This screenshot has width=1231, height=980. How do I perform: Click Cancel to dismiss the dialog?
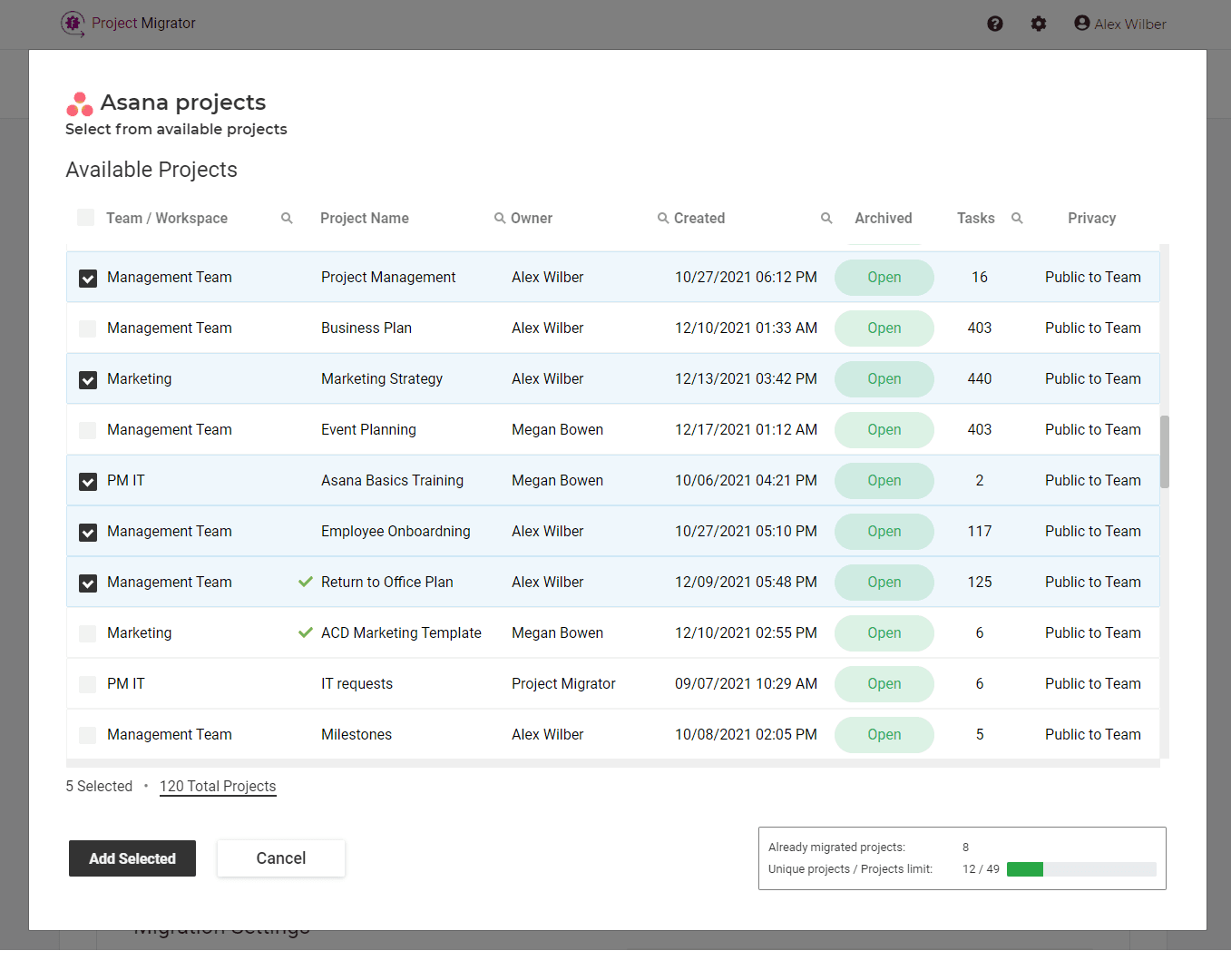(x=280, y=857)
